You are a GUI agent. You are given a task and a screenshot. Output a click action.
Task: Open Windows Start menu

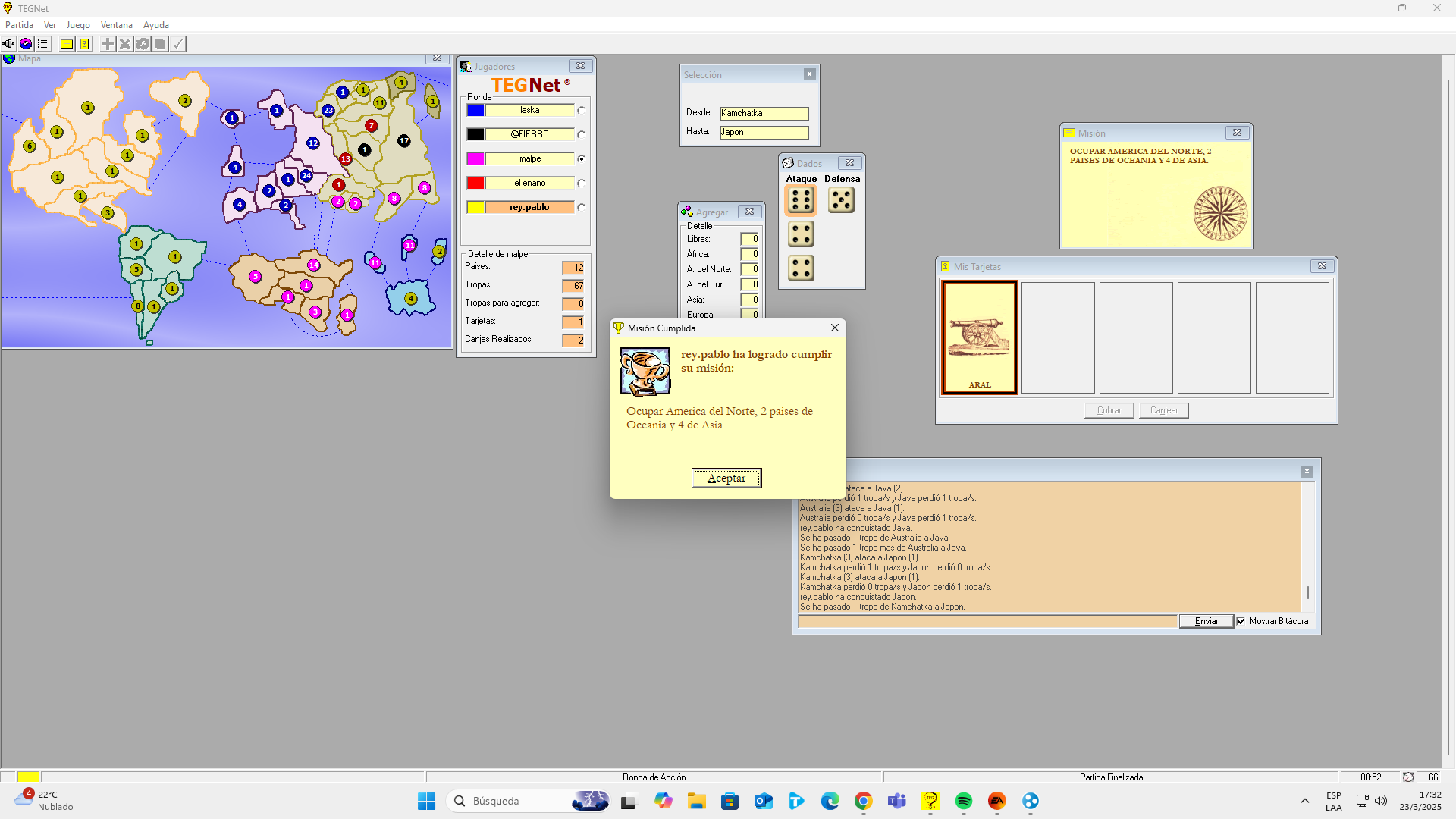427,801
